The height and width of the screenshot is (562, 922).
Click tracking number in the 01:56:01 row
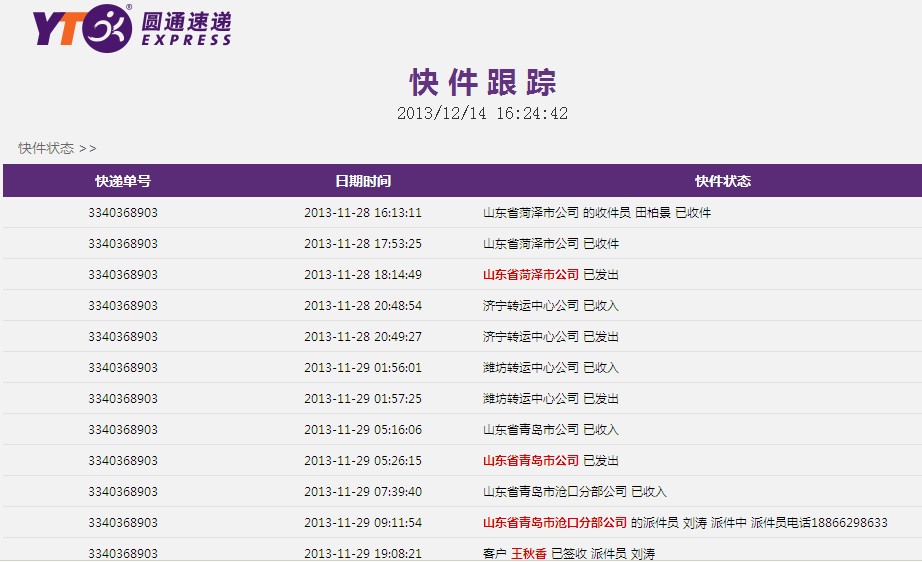[123, 368]
